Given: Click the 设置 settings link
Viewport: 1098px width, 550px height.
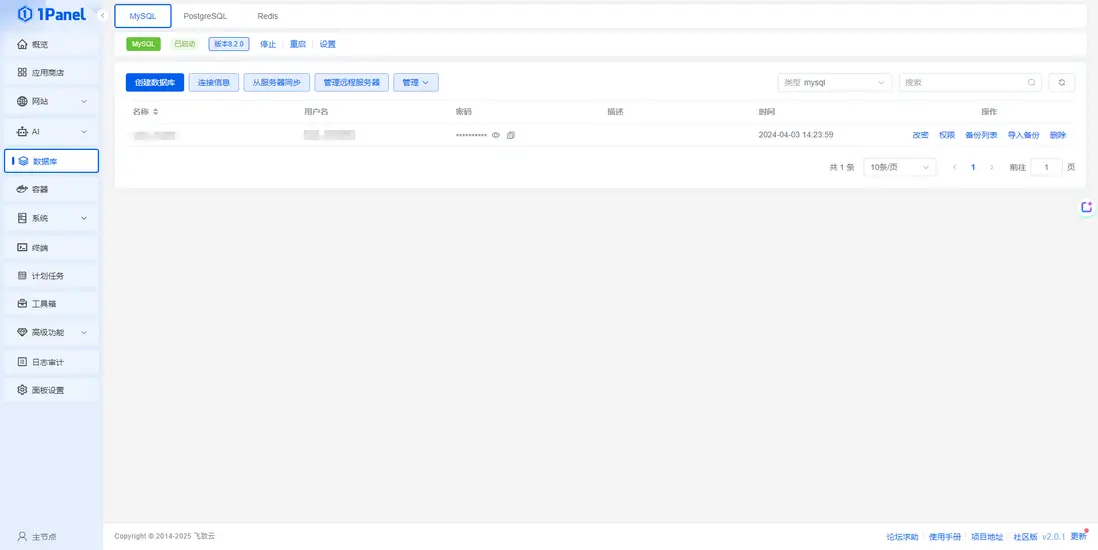Looking at the screenshot, I should (328, 44).
